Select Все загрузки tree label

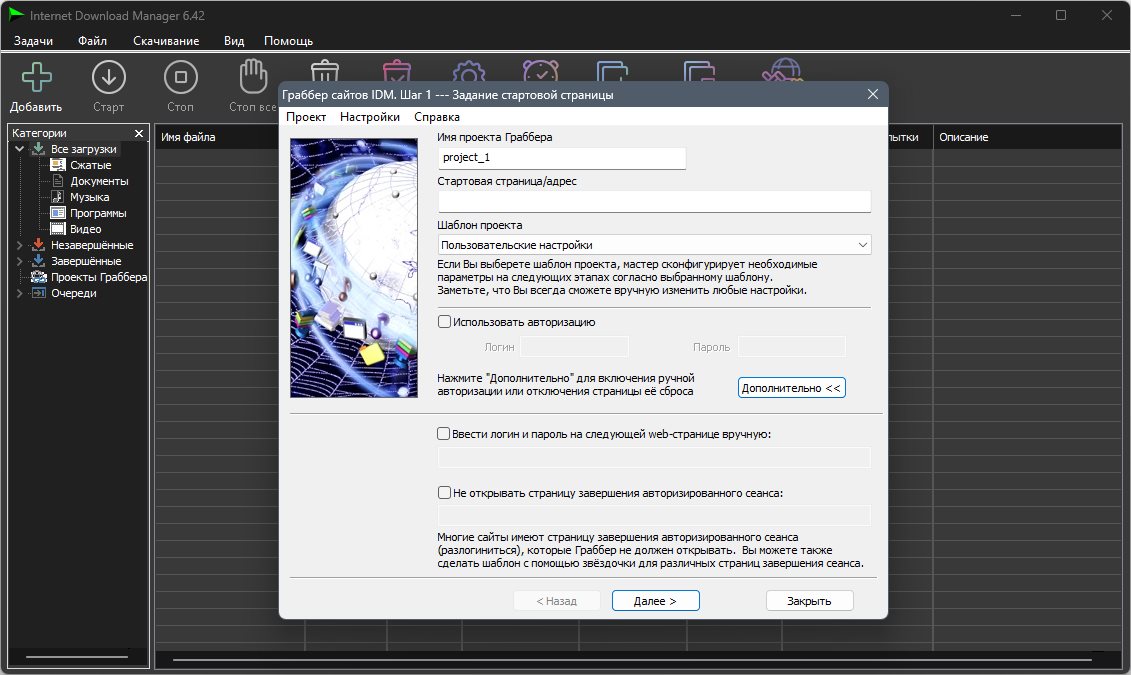(84, 149)
